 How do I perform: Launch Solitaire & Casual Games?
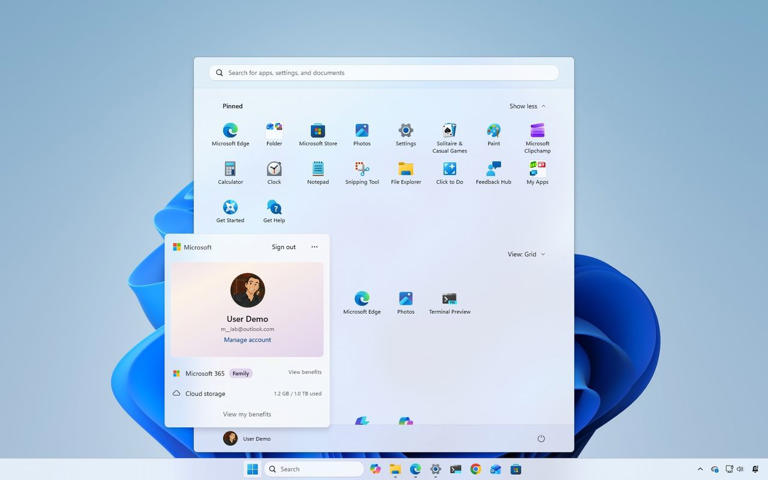450,138
